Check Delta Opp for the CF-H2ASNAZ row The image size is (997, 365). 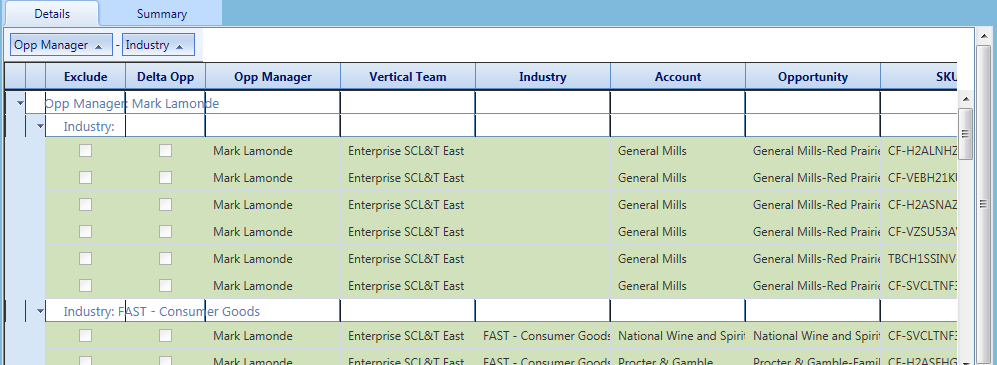click(165, 204)
